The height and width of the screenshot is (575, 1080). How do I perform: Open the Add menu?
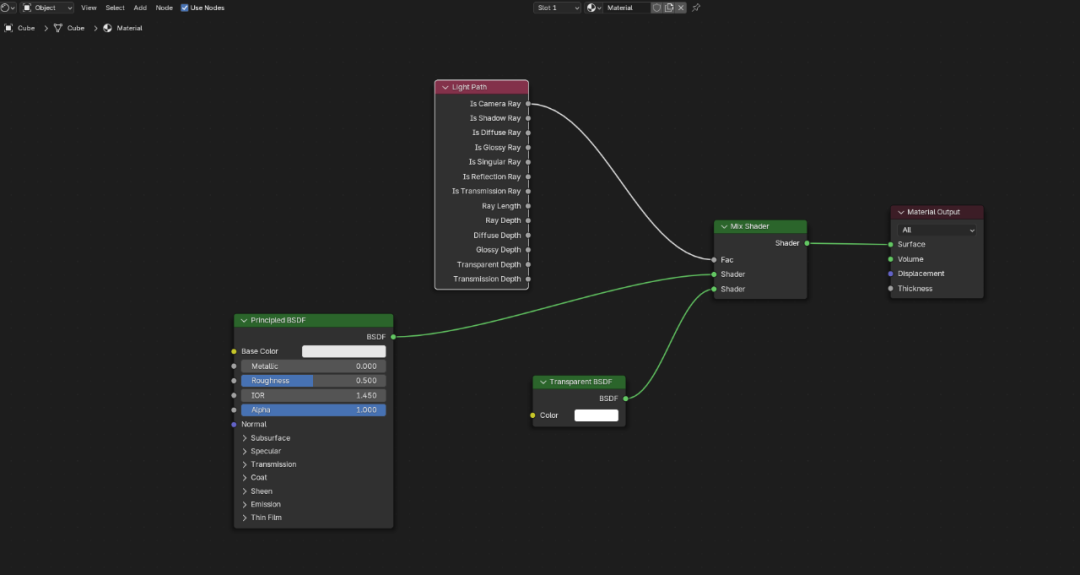click(140, 8)
